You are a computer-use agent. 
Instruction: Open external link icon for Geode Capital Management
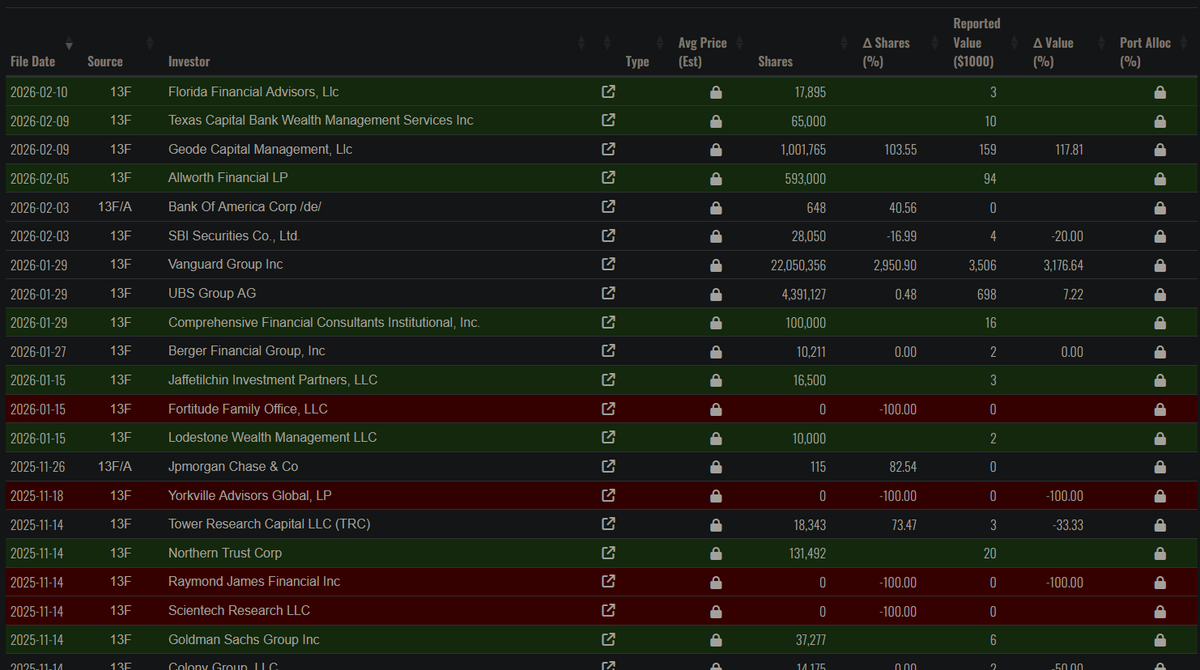[x=608, y=150]
